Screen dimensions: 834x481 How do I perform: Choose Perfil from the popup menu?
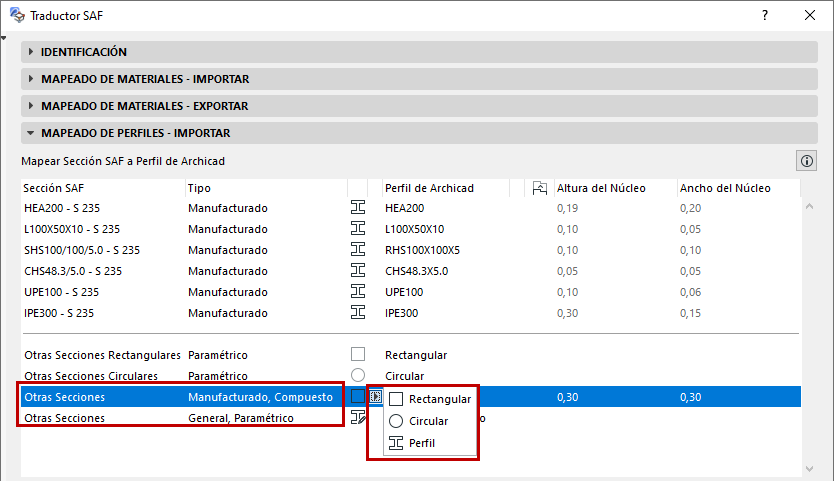430,443
